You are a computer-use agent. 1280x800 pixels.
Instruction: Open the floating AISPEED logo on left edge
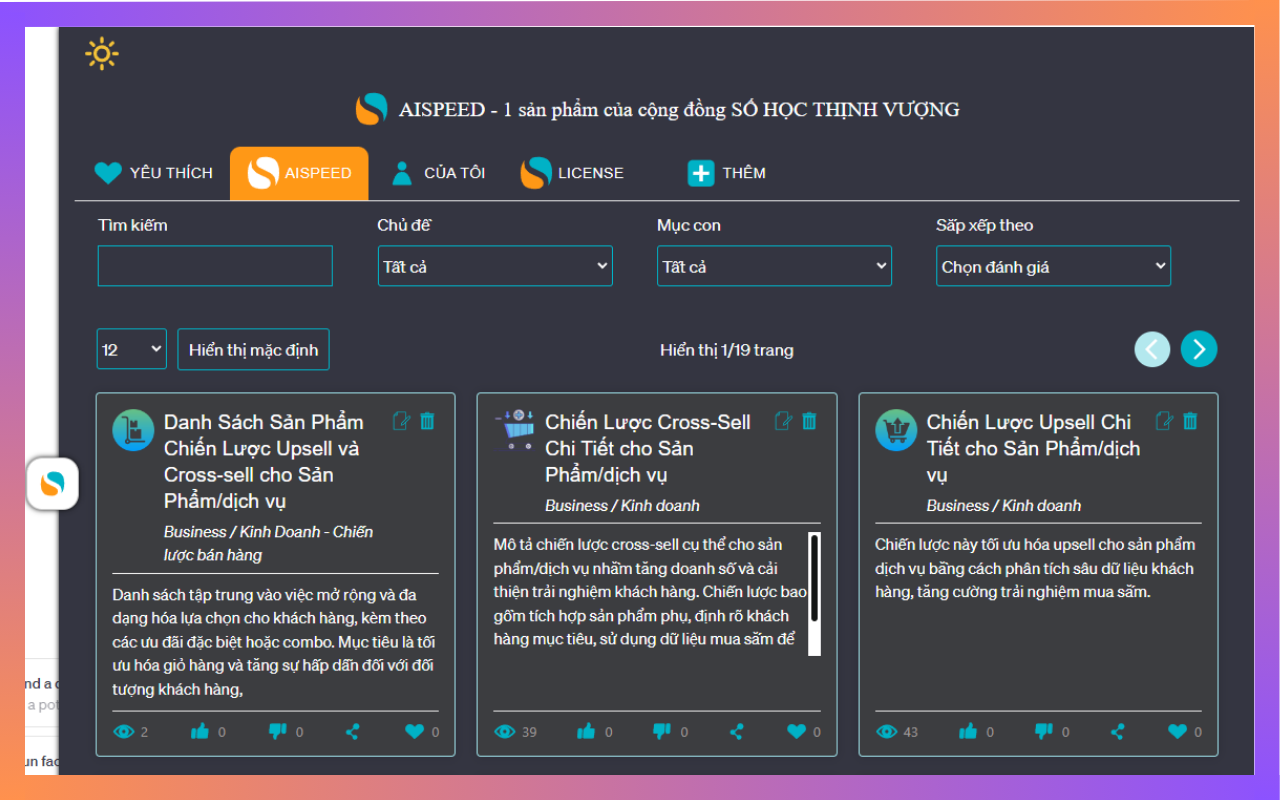[x=52, y=484]
